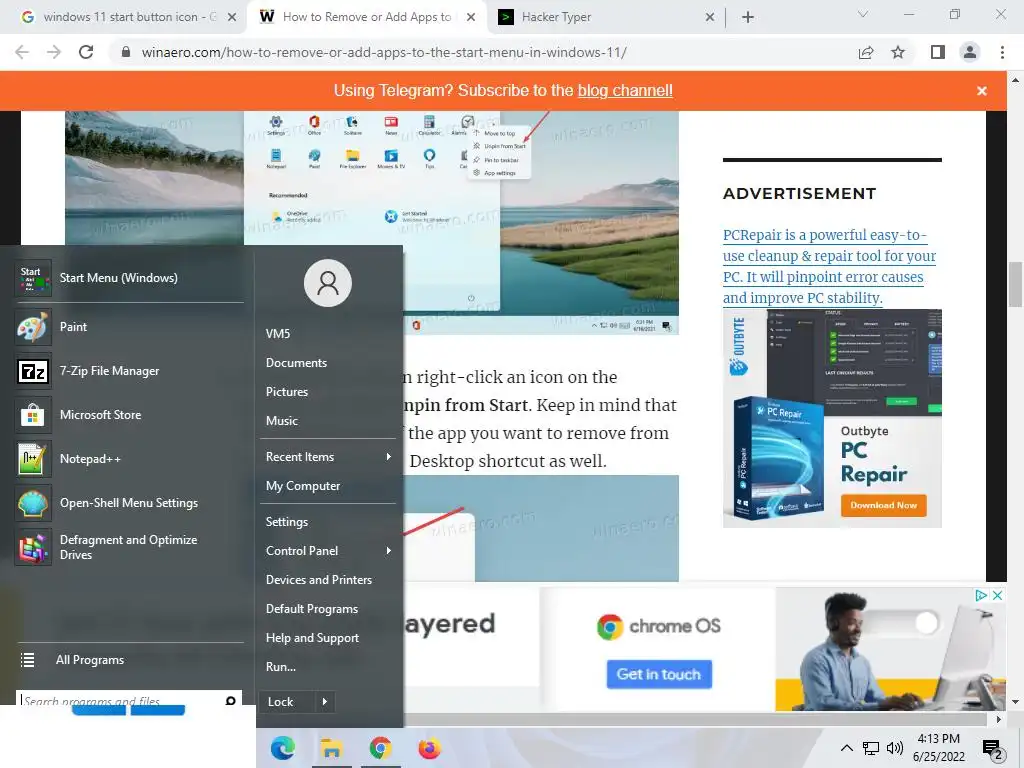Open the Chrome profile menu
1024x768 pixels.
(x=970, y=52)
